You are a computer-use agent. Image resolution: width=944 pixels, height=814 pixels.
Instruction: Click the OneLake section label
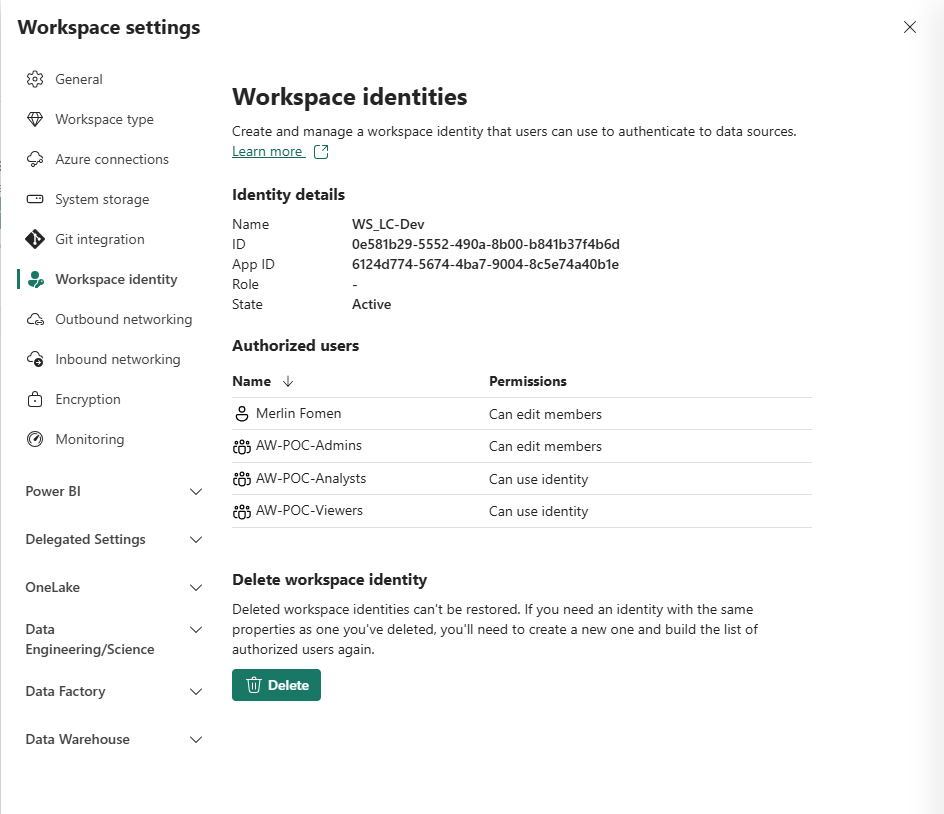(52, 587)
